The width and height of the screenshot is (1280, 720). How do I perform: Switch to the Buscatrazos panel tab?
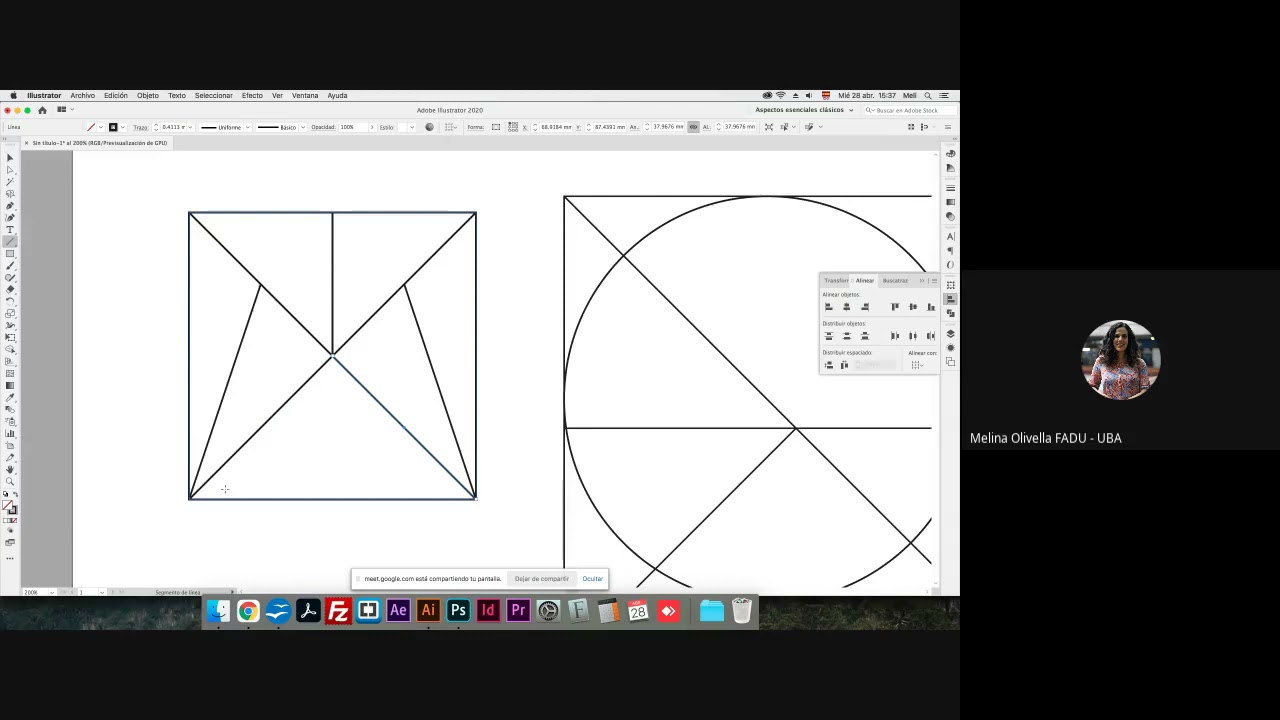(895, 281)
